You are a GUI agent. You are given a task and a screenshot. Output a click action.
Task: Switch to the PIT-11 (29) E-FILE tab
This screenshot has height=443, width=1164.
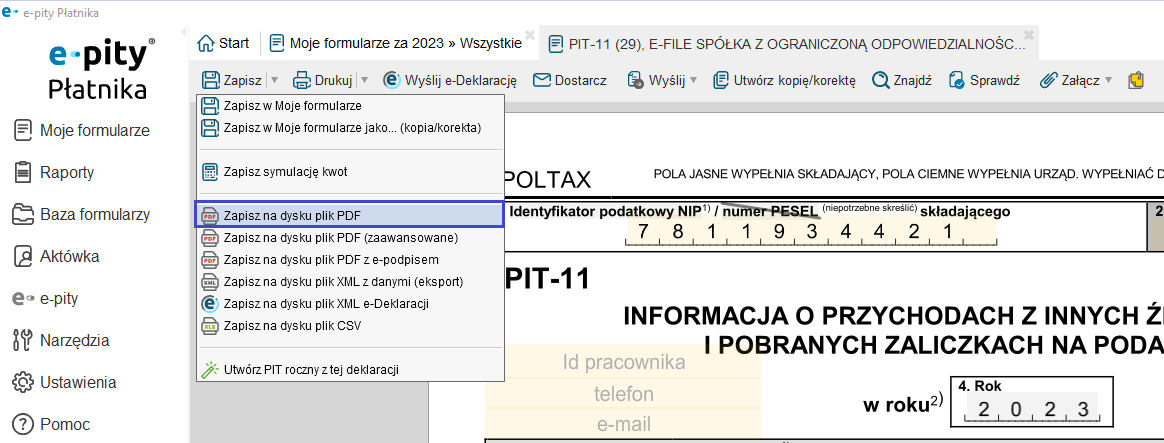tap(787, 44)
